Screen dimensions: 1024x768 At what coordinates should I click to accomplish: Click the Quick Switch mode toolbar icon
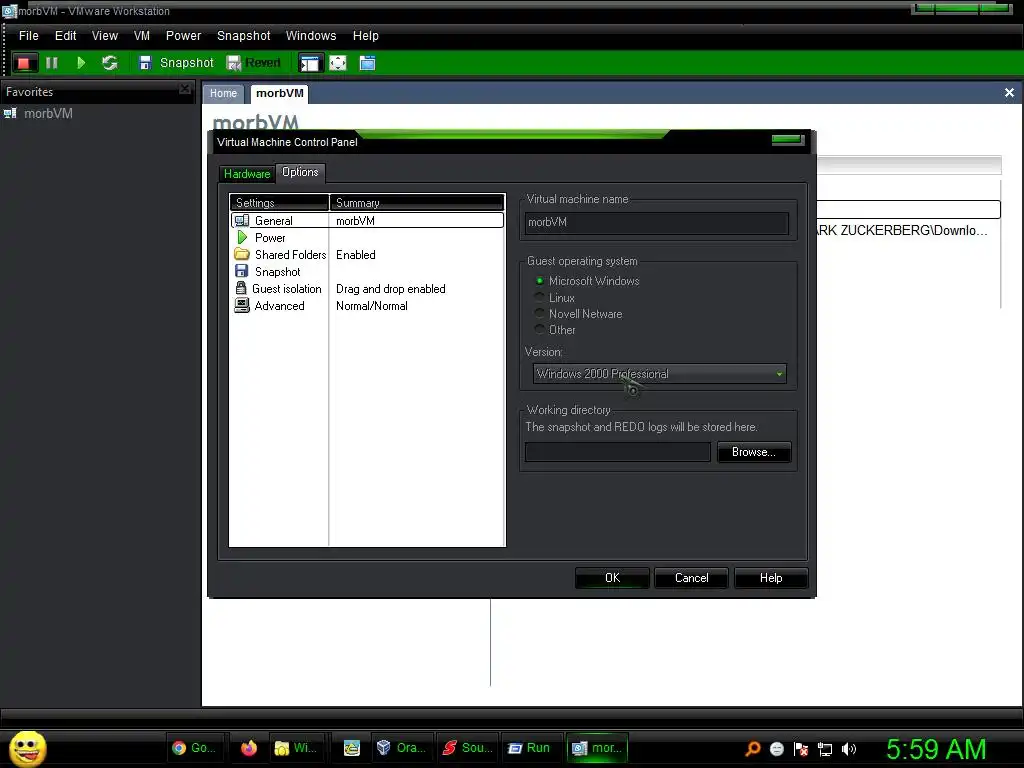click(x=368, y=63)
